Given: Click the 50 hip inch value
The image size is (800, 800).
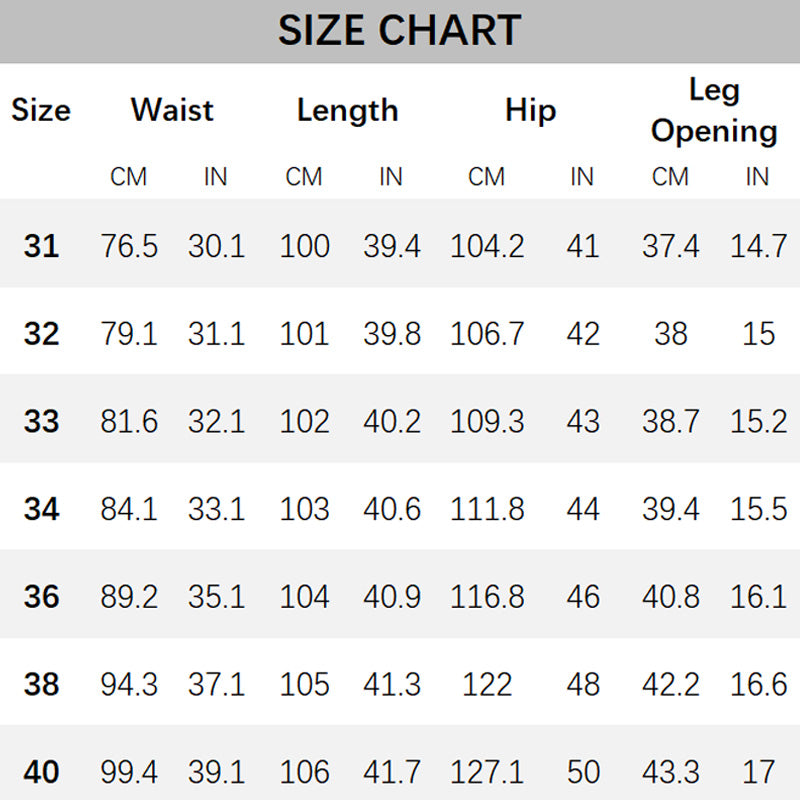Looking at the screenshot, I should click(x=582, y=772).
